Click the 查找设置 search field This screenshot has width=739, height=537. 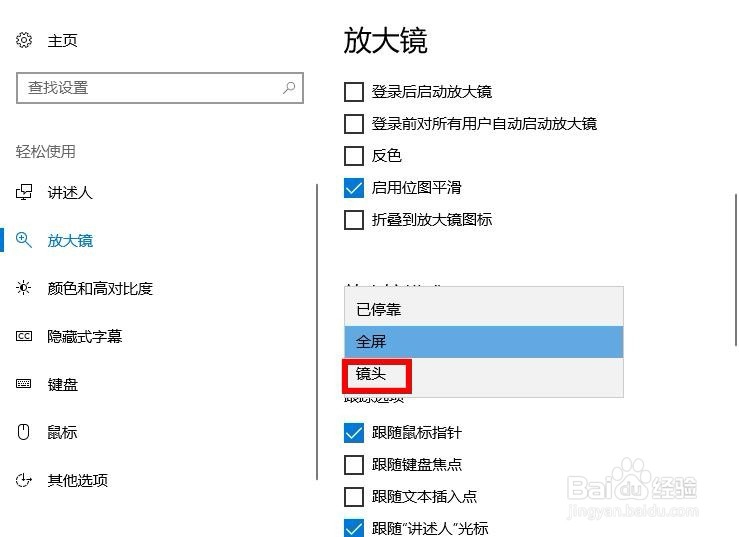pyautogui.click(x=160, y=88)
